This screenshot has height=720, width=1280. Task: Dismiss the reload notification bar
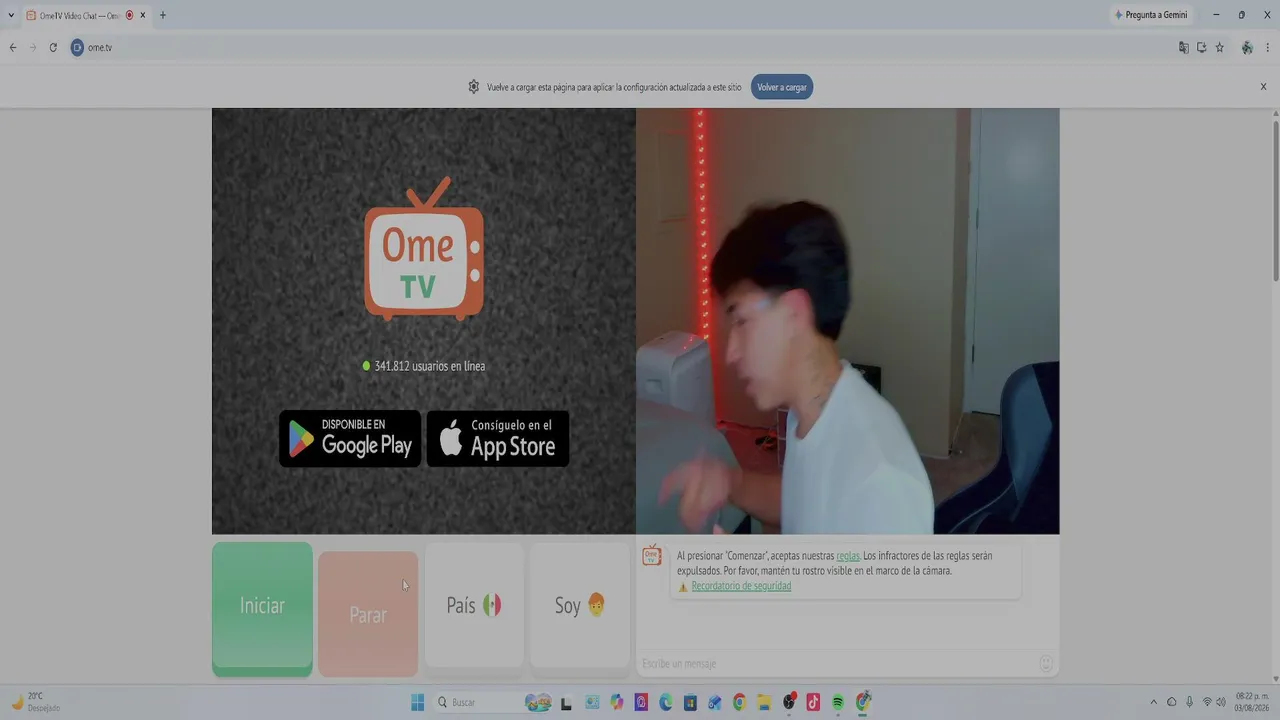click(1263, 87)
